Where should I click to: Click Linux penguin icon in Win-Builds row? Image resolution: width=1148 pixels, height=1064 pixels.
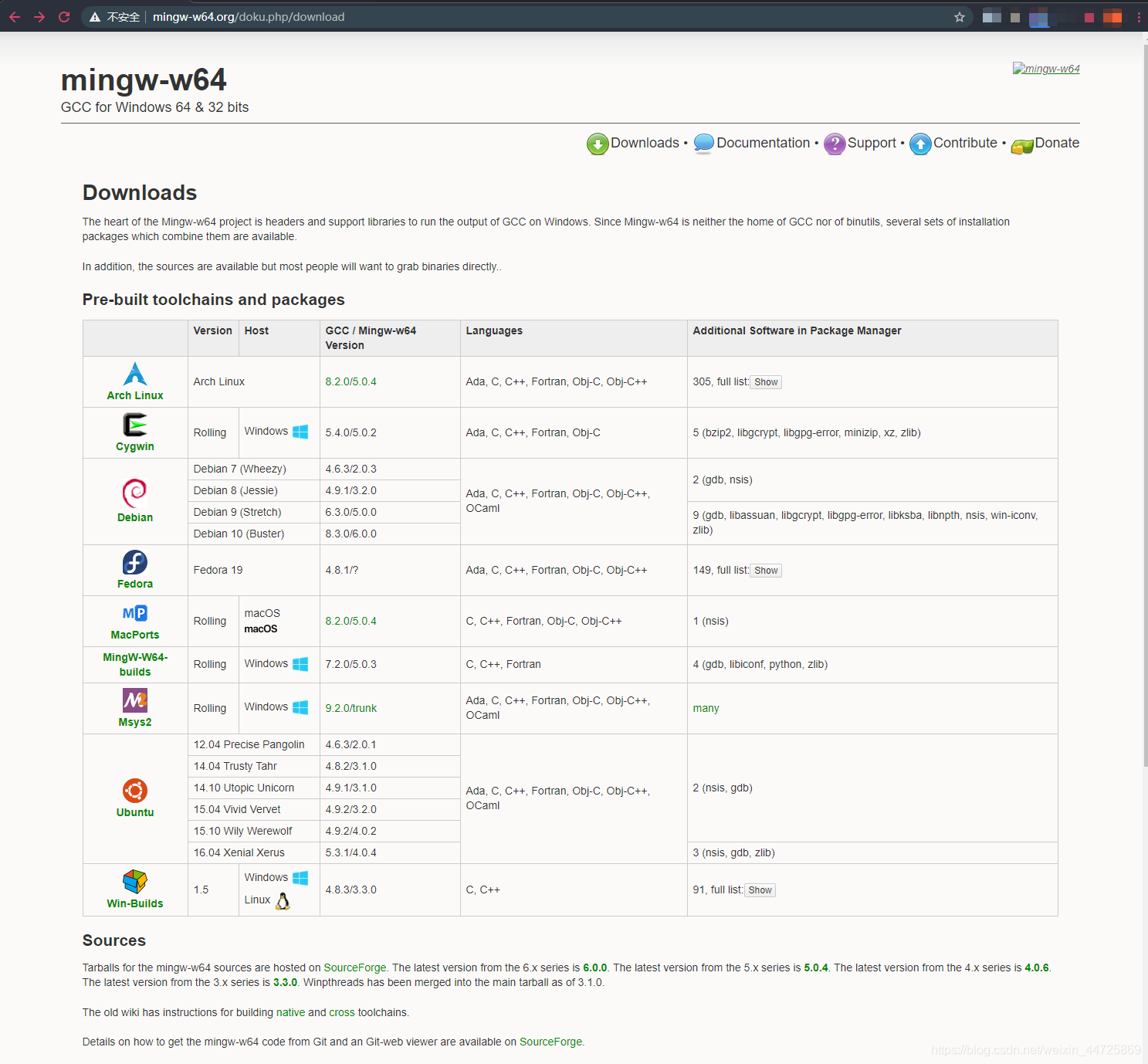283,901
